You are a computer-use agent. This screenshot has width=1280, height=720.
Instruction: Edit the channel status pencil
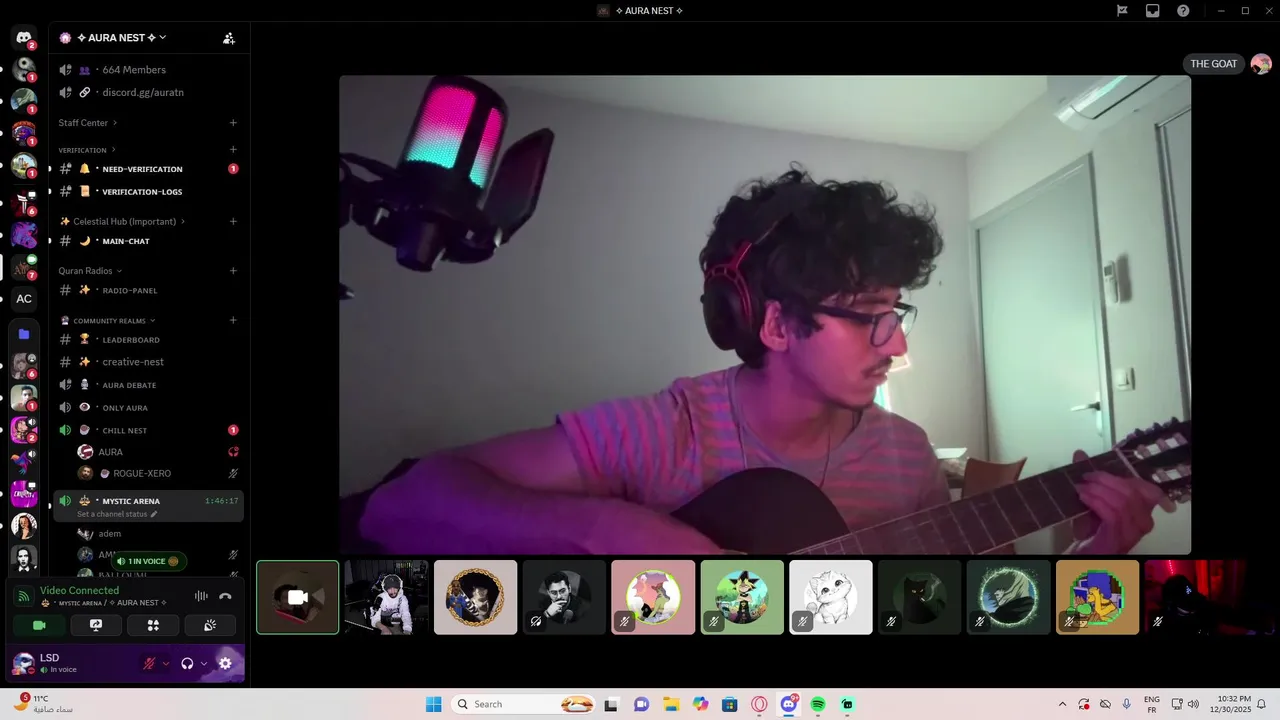(x=154, y=514)
